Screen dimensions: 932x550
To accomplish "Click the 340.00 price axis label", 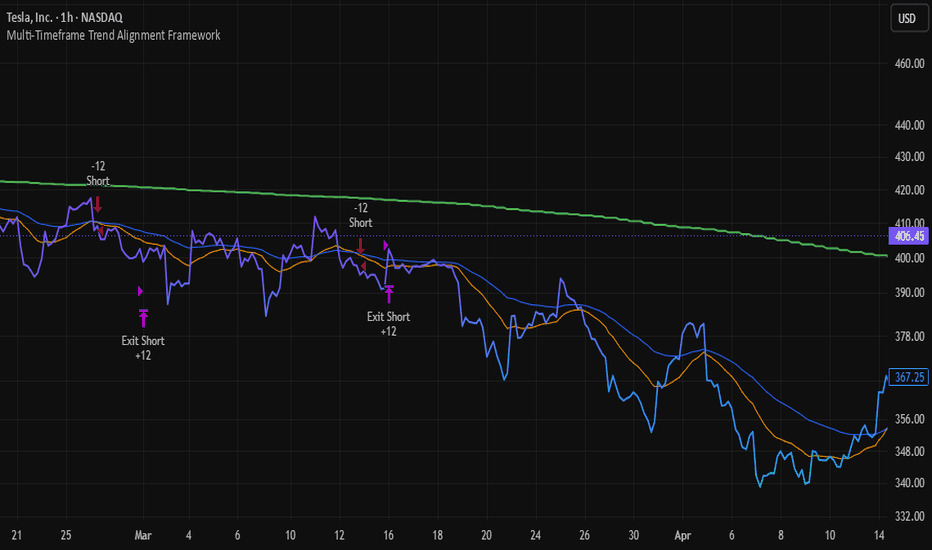I will tap(909, 483).
